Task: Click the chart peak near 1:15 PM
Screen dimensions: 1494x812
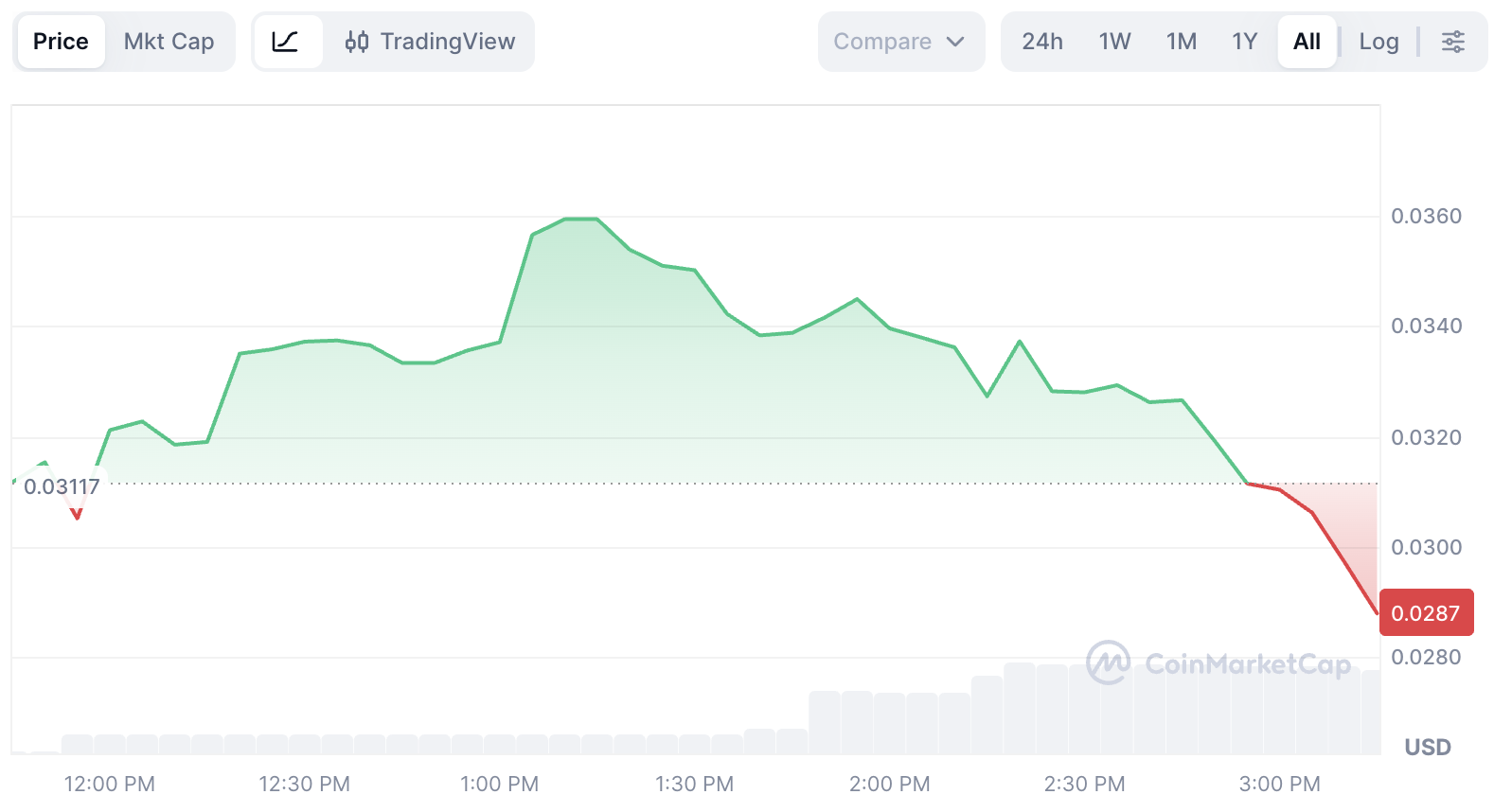Action: [581, 220]
